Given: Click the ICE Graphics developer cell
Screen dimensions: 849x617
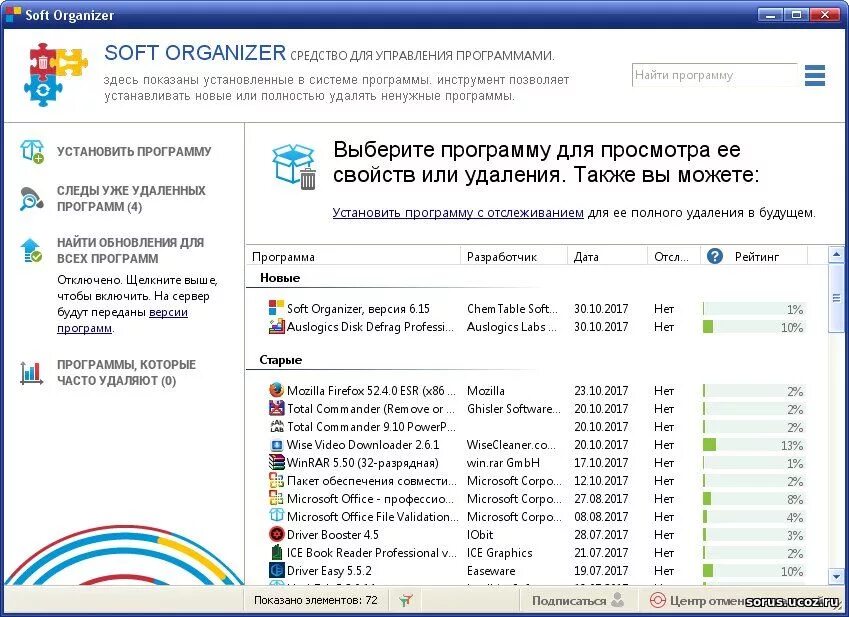Looking at the screenshot, I should [499, 553].
